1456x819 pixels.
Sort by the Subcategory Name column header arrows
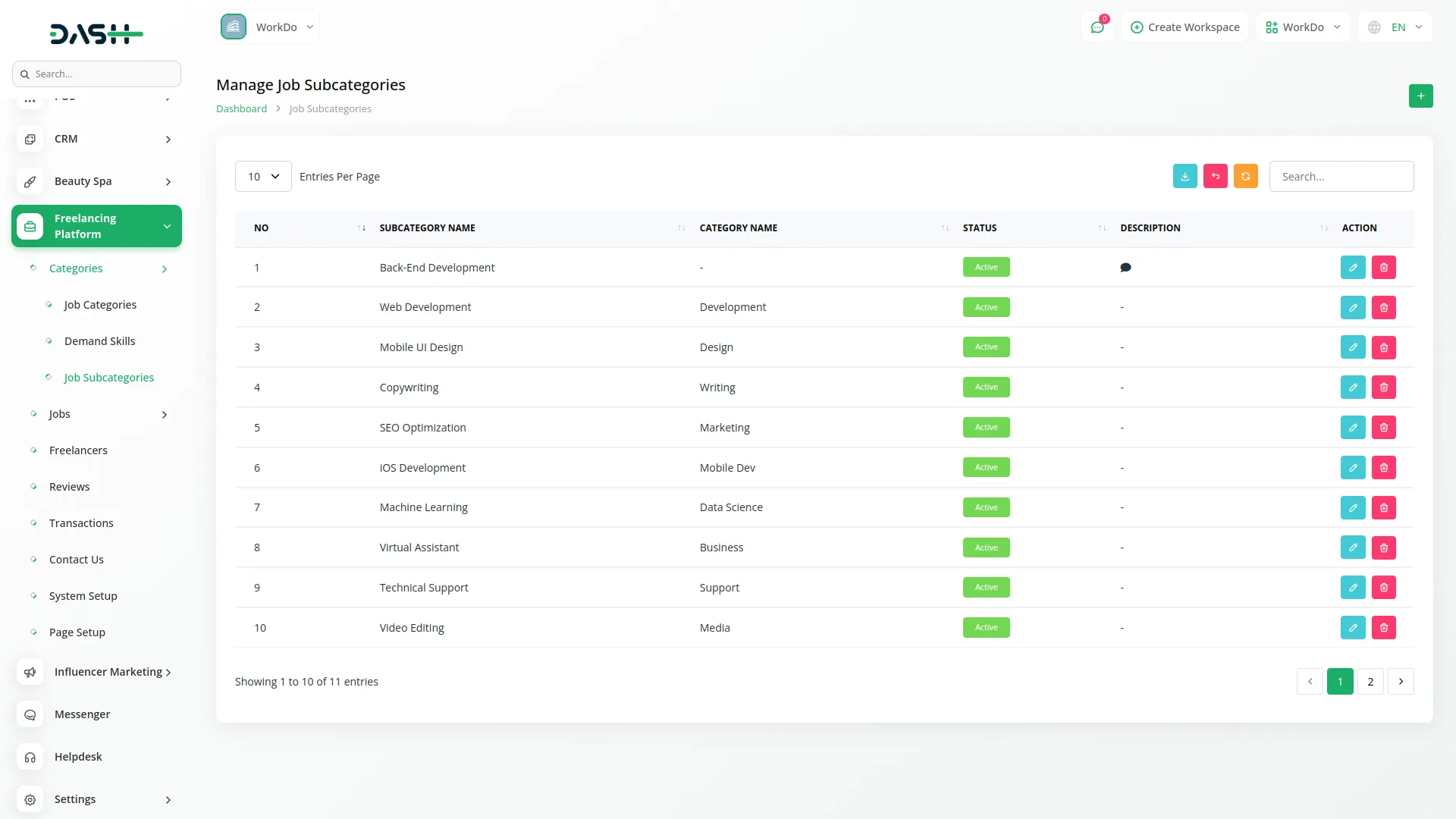click(680, 227)
